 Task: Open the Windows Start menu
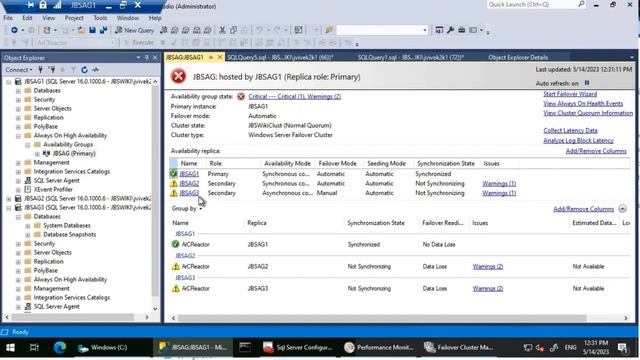tap(11, 347)
